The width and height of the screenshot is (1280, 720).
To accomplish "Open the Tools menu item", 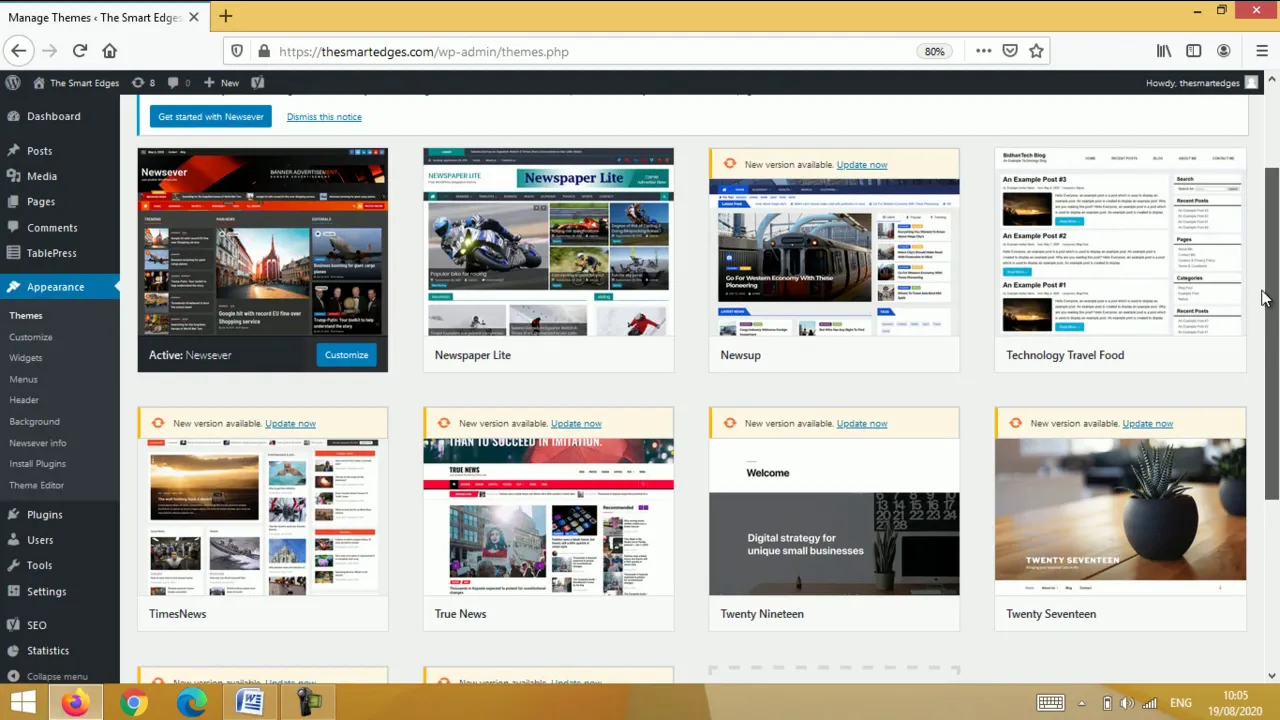I will click(x=60, y=566).
